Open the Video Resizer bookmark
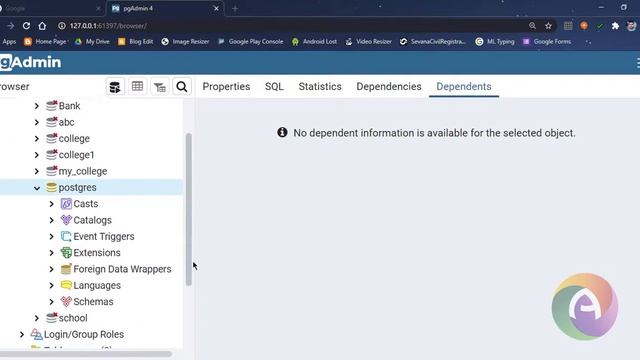Viewport: 640px width, 360px height. (369, 41)
